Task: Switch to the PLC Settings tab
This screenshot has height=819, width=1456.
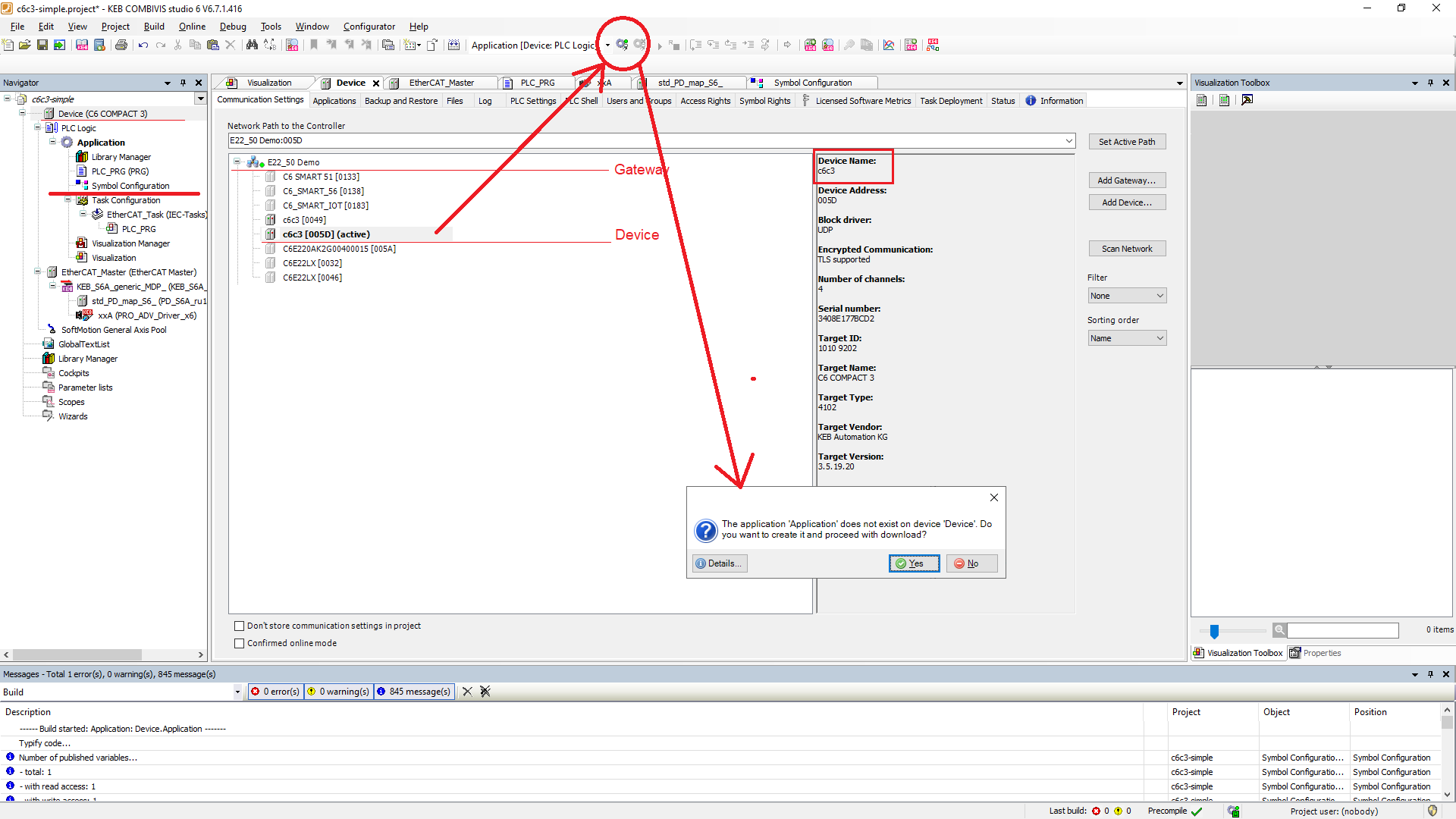Action: (x=532, y=101)
